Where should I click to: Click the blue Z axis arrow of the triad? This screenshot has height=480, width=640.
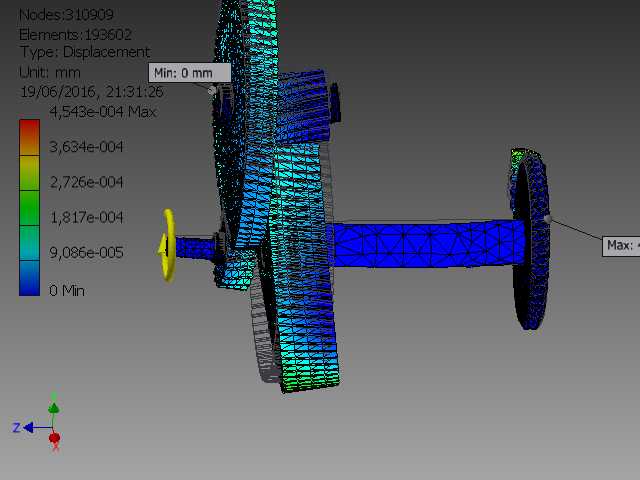pyautogui.click(x=28, y=427)
